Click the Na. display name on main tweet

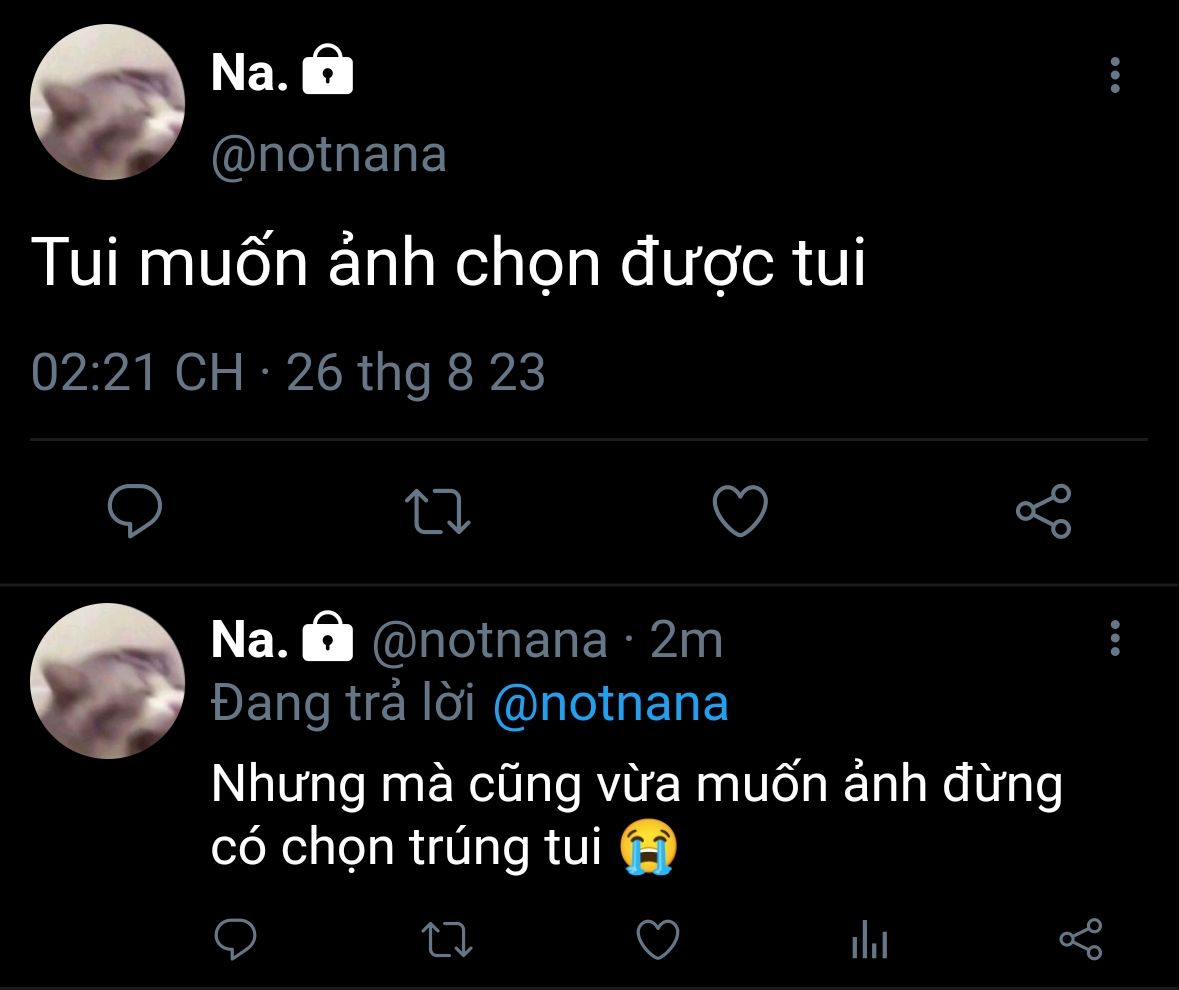250,73
